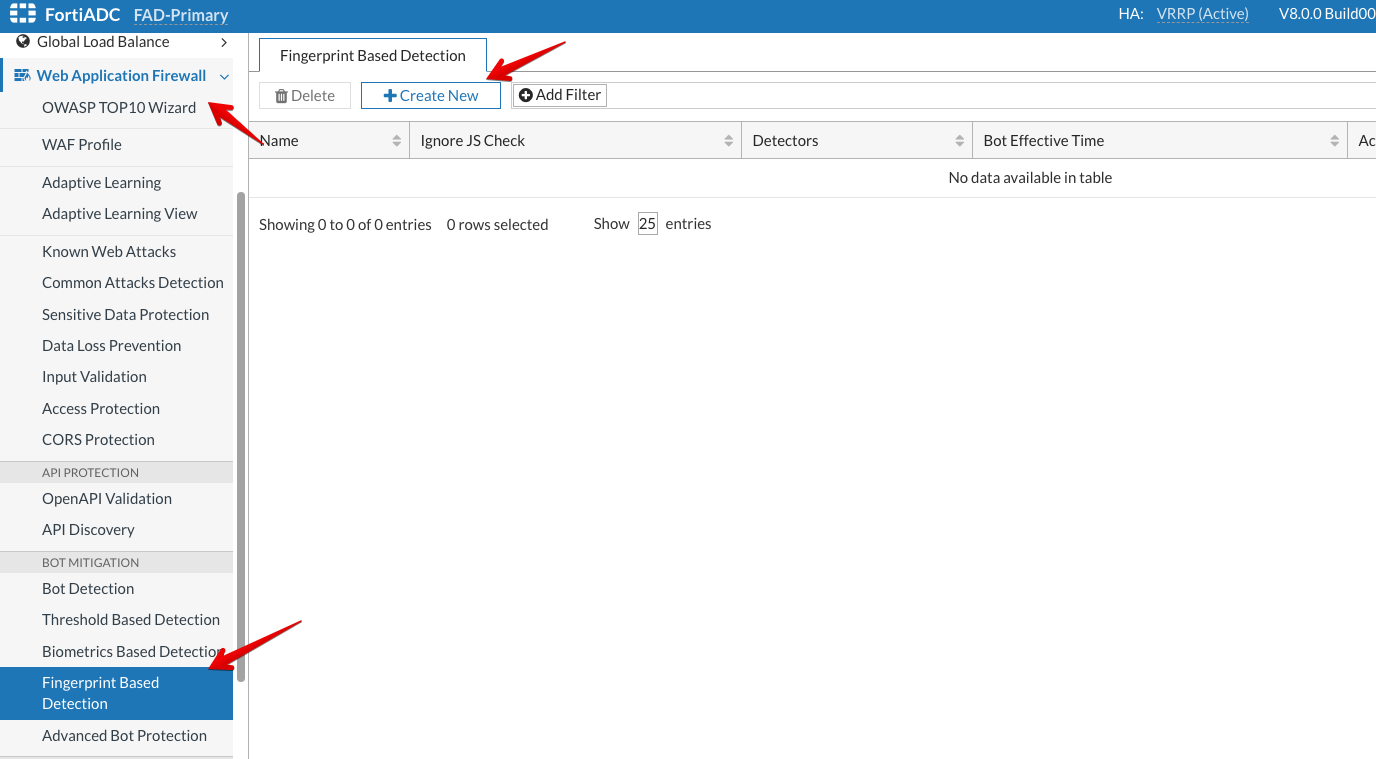1376x759 pixels.
Task: Click the FortiADC logo icon
Action: [23, 14]
